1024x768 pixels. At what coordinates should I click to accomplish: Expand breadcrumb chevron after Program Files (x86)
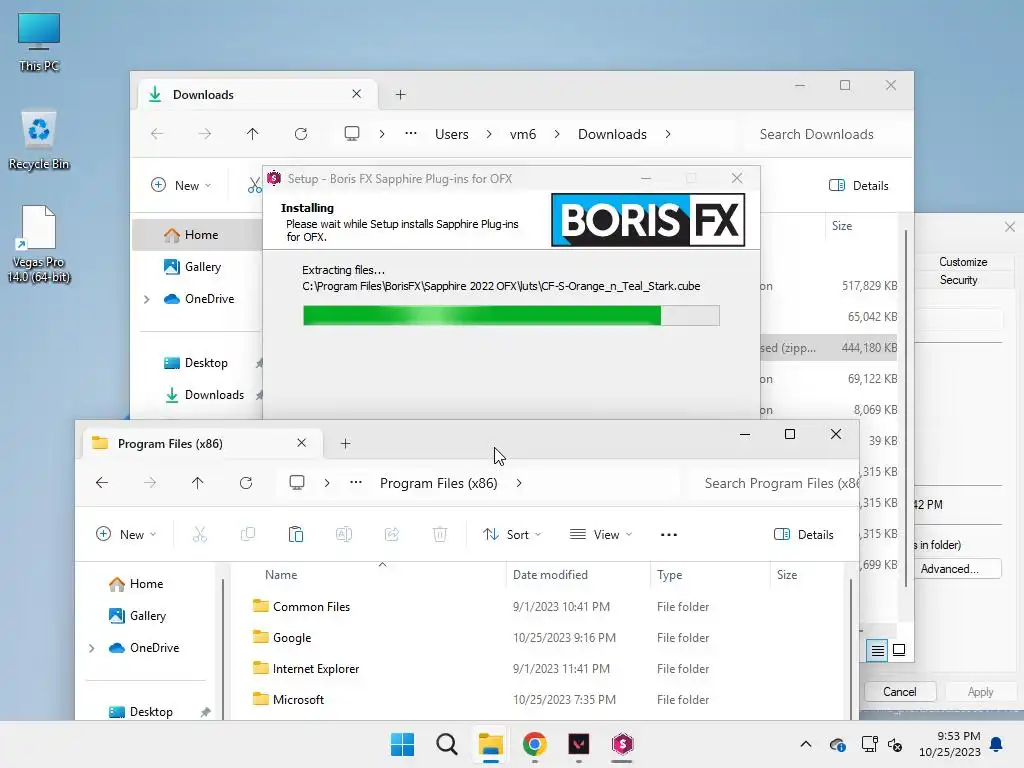(x=519, y=483)
